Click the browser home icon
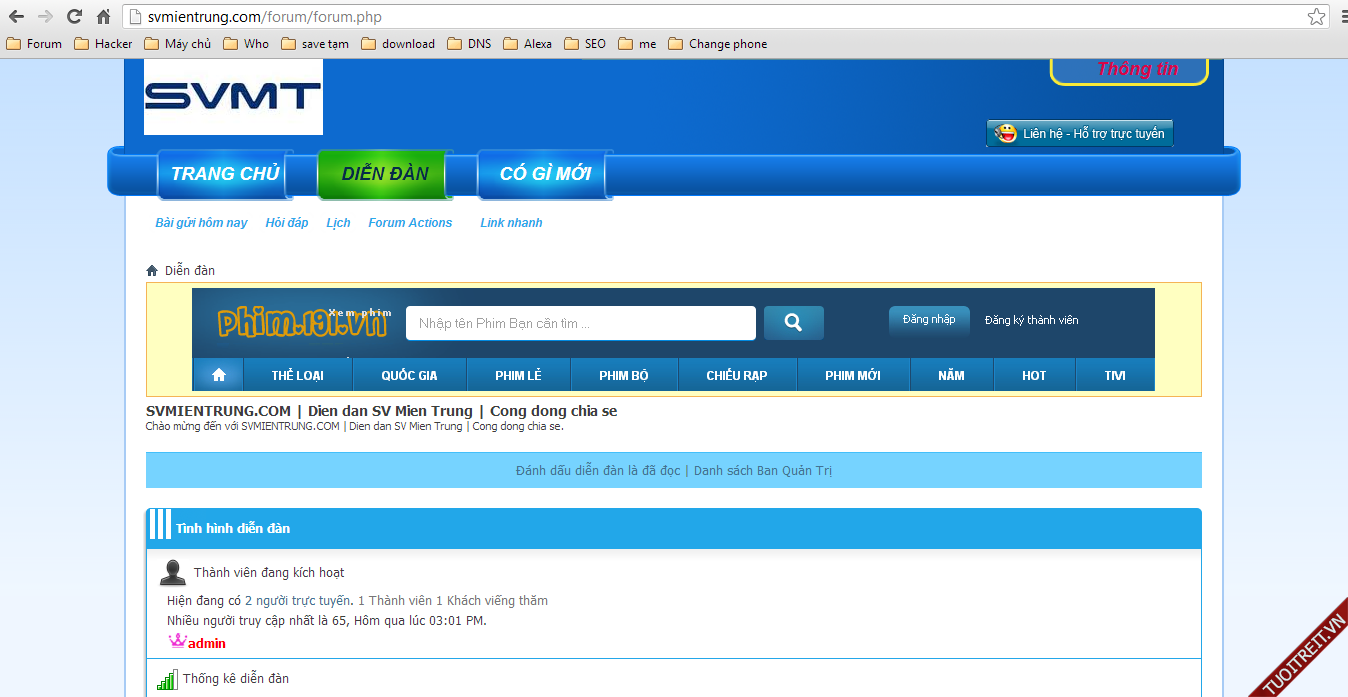 (103, 16)
